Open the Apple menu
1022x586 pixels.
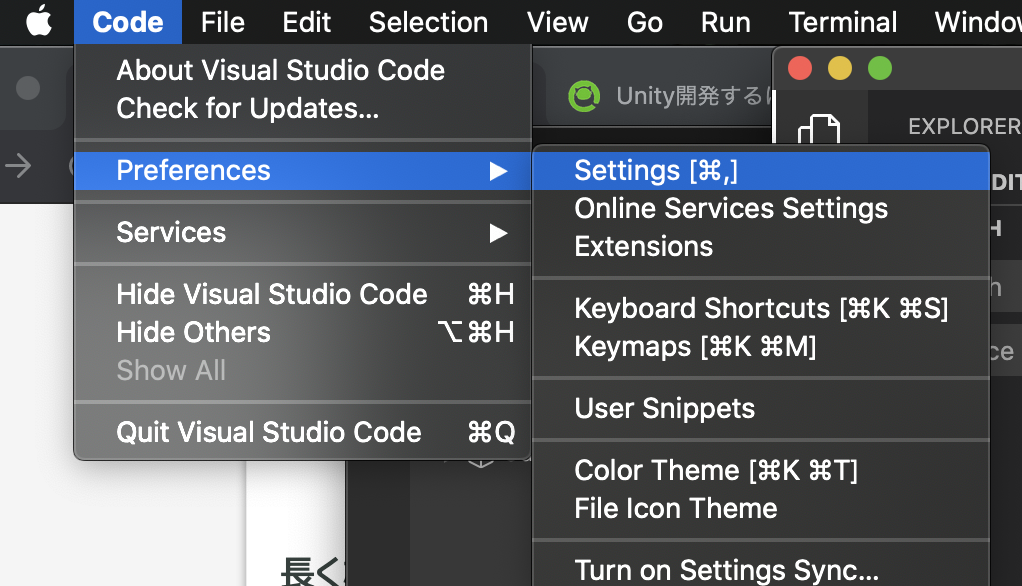(38, 22)
